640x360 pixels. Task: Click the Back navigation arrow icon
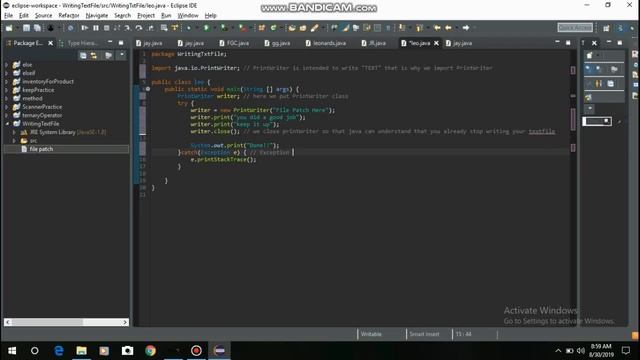click(x=448, y=28)
